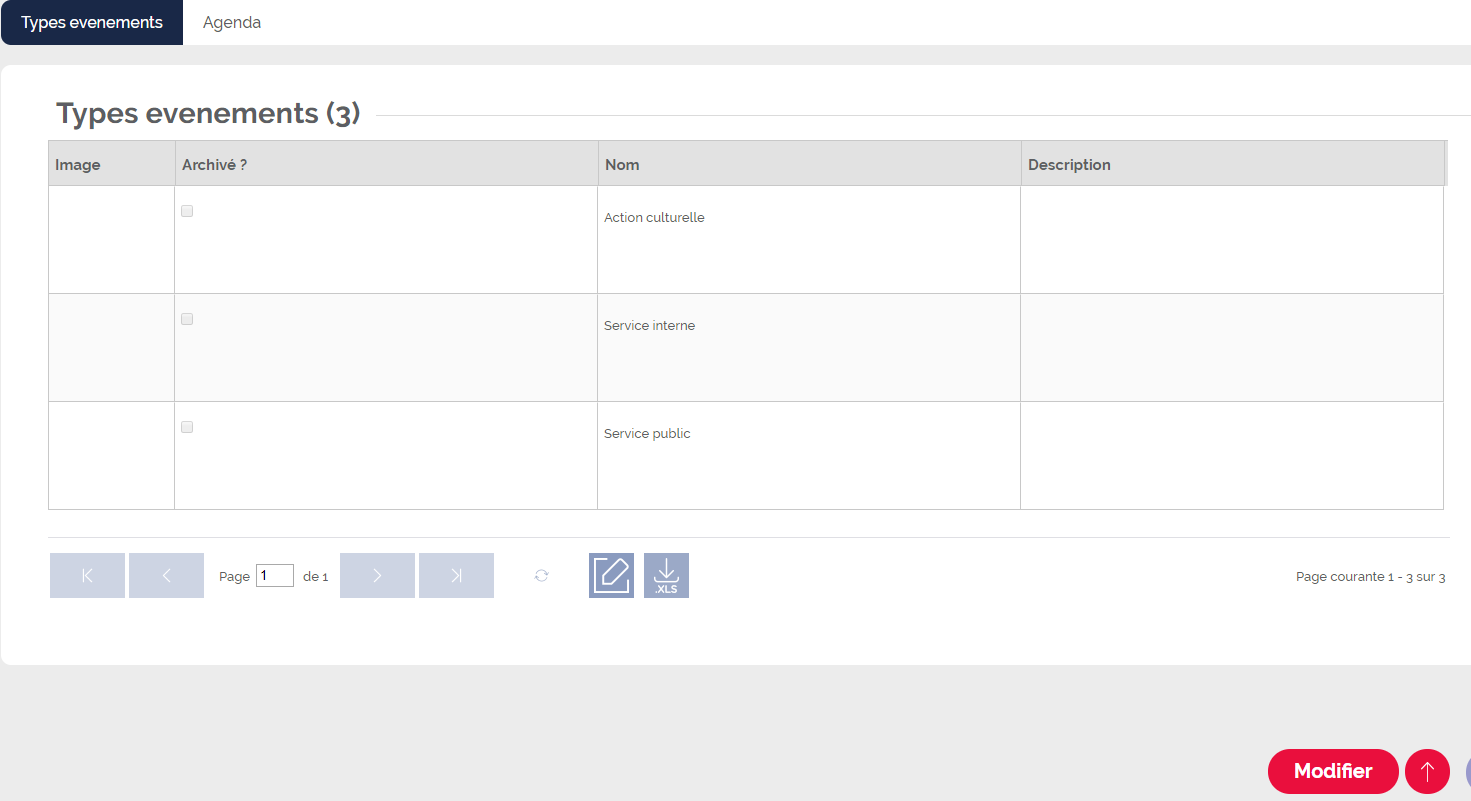Click the Description column header
Screen dimensions: 1471x801
pyautogui.click(x=1232, y=163)
